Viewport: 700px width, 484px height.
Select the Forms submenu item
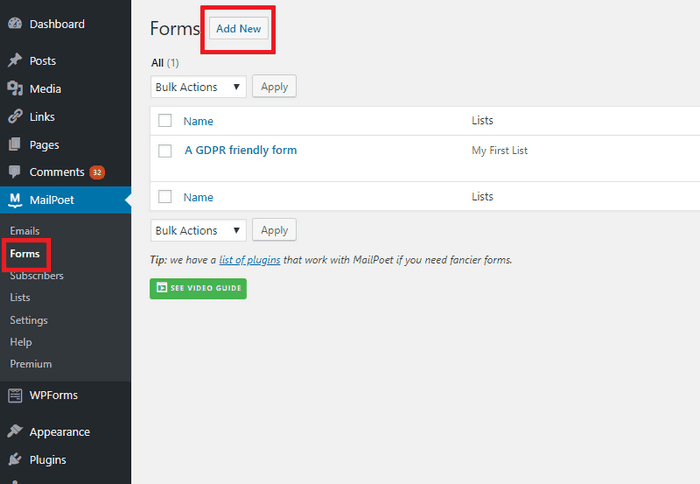click(x=25, y=254)
